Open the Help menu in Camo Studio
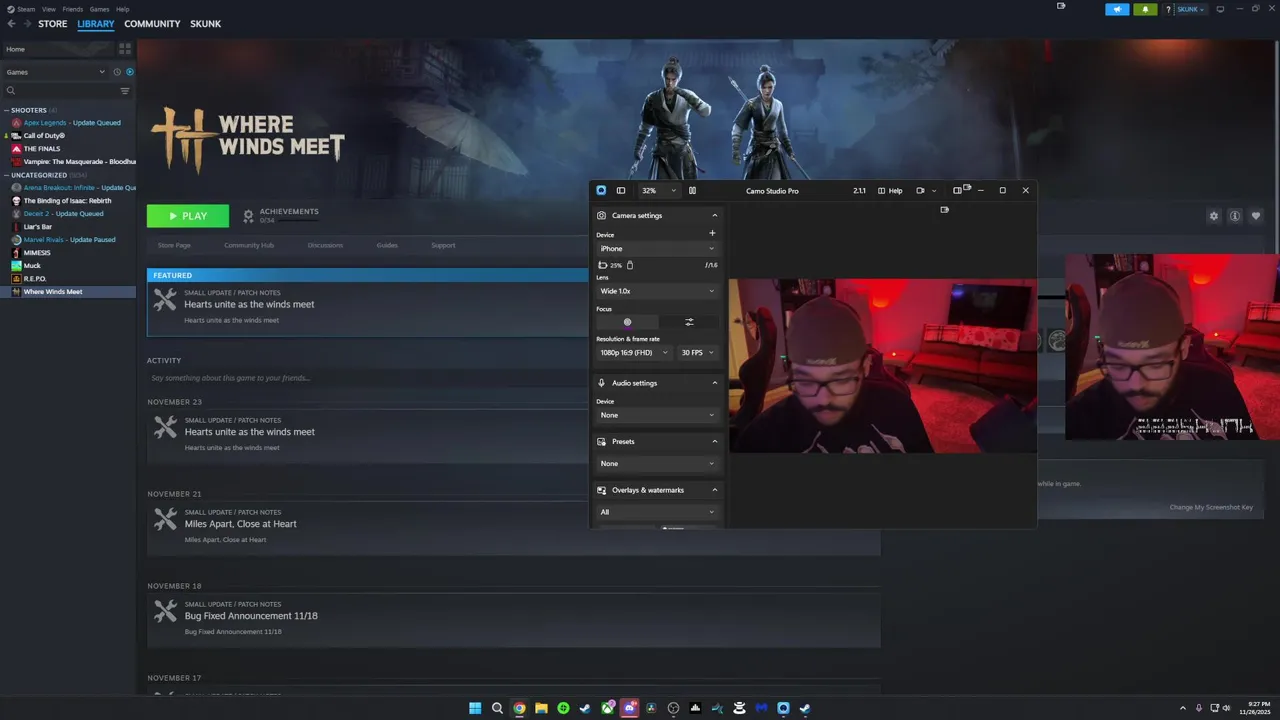The width and height of the screenshot is (1280, 720). coord(890,190)
